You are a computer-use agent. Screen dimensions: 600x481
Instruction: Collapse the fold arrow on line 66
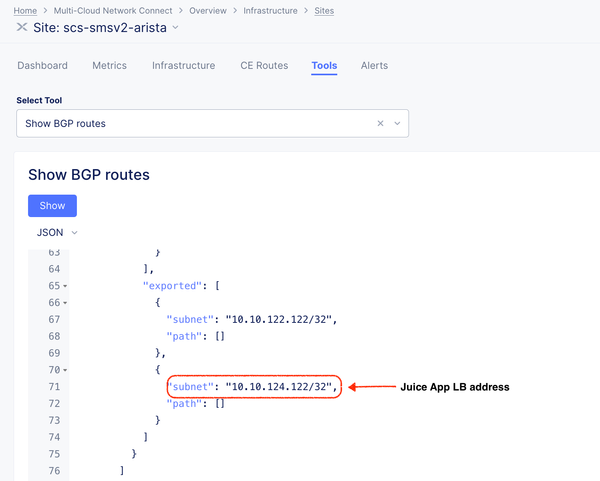pyautogui.click(x=66, y=302)
